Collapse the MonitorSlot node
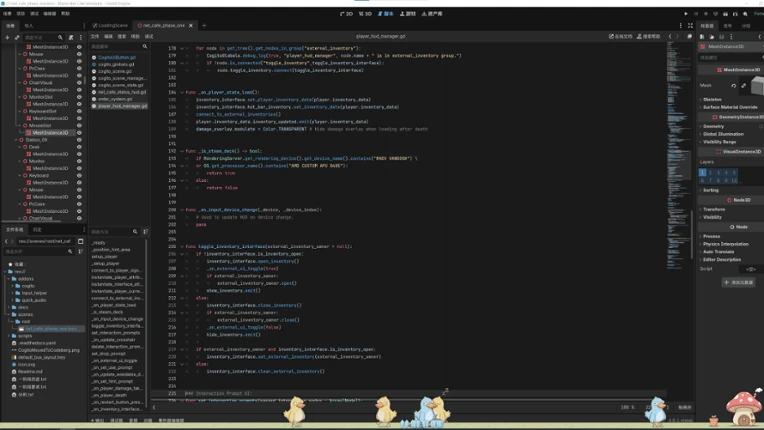Image resolution: width=764 pixels, height=430 pixels. tap(19, 97)
